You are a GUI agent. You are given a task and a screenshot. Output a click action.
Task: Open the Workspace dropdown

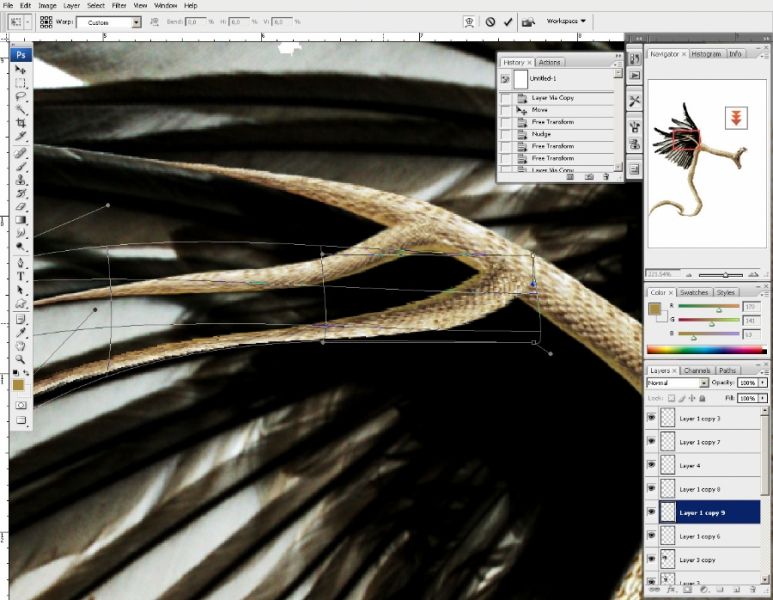point(566,21)
